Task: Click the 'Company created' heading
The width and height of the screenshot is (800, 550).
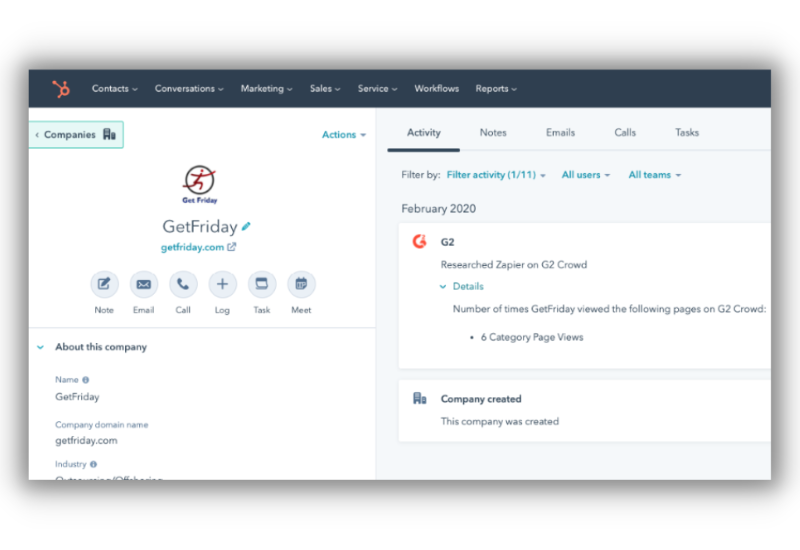Action: click(481, 399)
